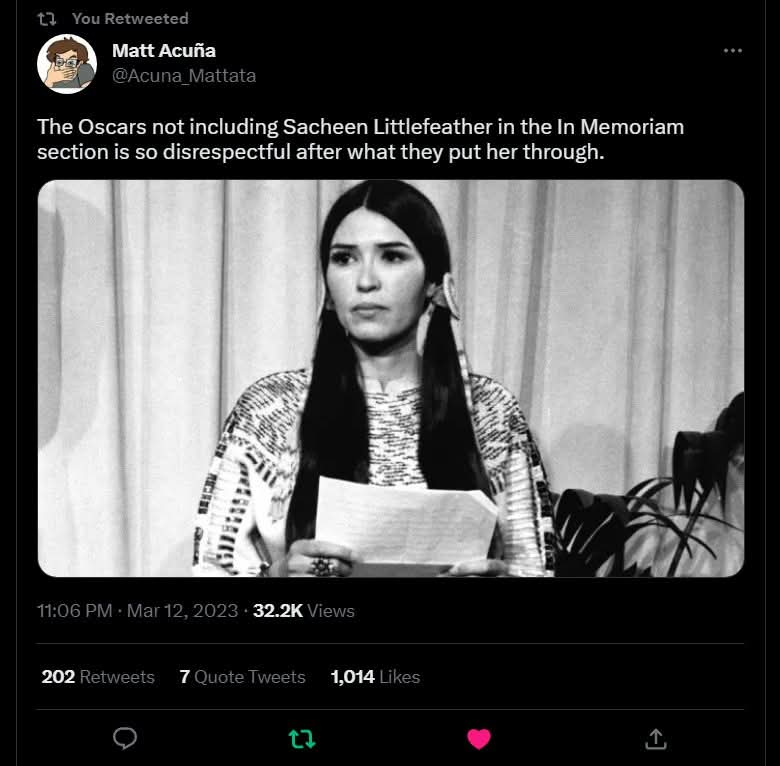Click the You Retweeted label
This screenshot has height=766, width=780.
[130, 19]
